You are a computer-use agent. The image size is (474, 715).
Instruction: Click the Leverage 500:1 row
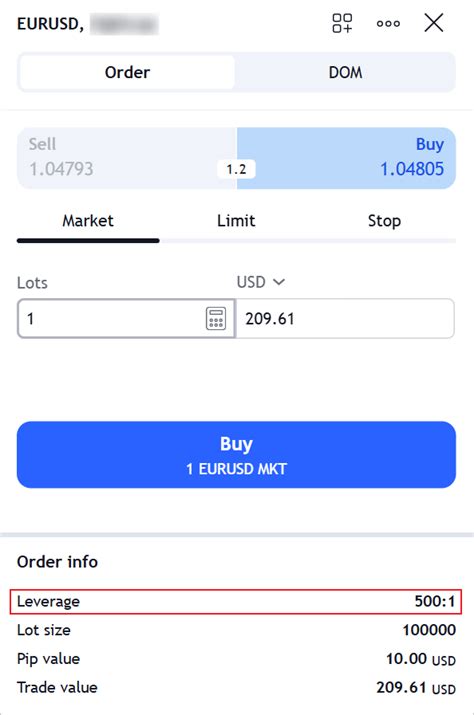coord(236,601)
